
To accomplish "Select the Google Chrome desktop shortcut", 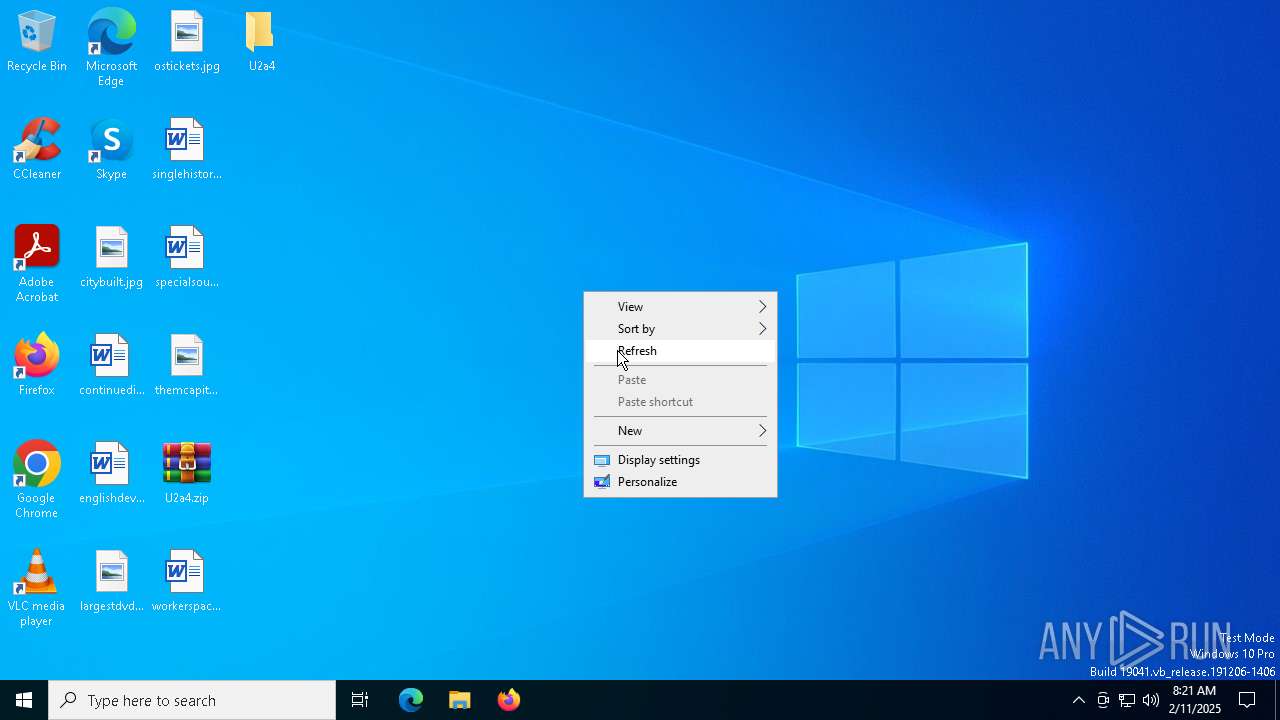I will coord(37,480).
